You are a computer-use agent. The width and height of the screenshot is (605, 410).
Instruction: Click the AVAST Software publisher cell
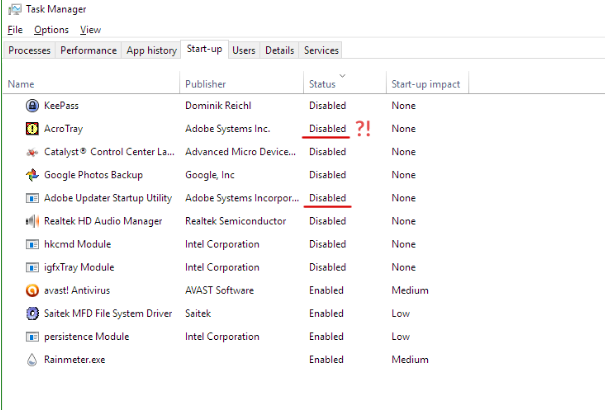219,290
